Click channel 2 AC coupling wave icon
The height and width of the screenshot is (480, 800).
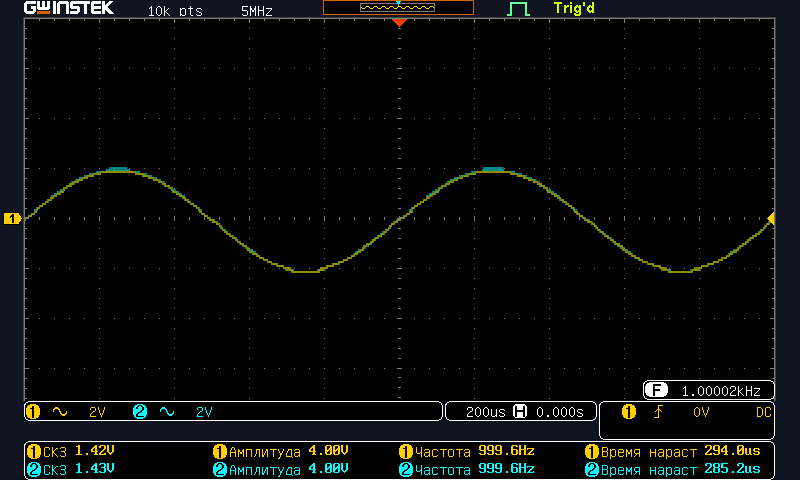coord(167,412)
